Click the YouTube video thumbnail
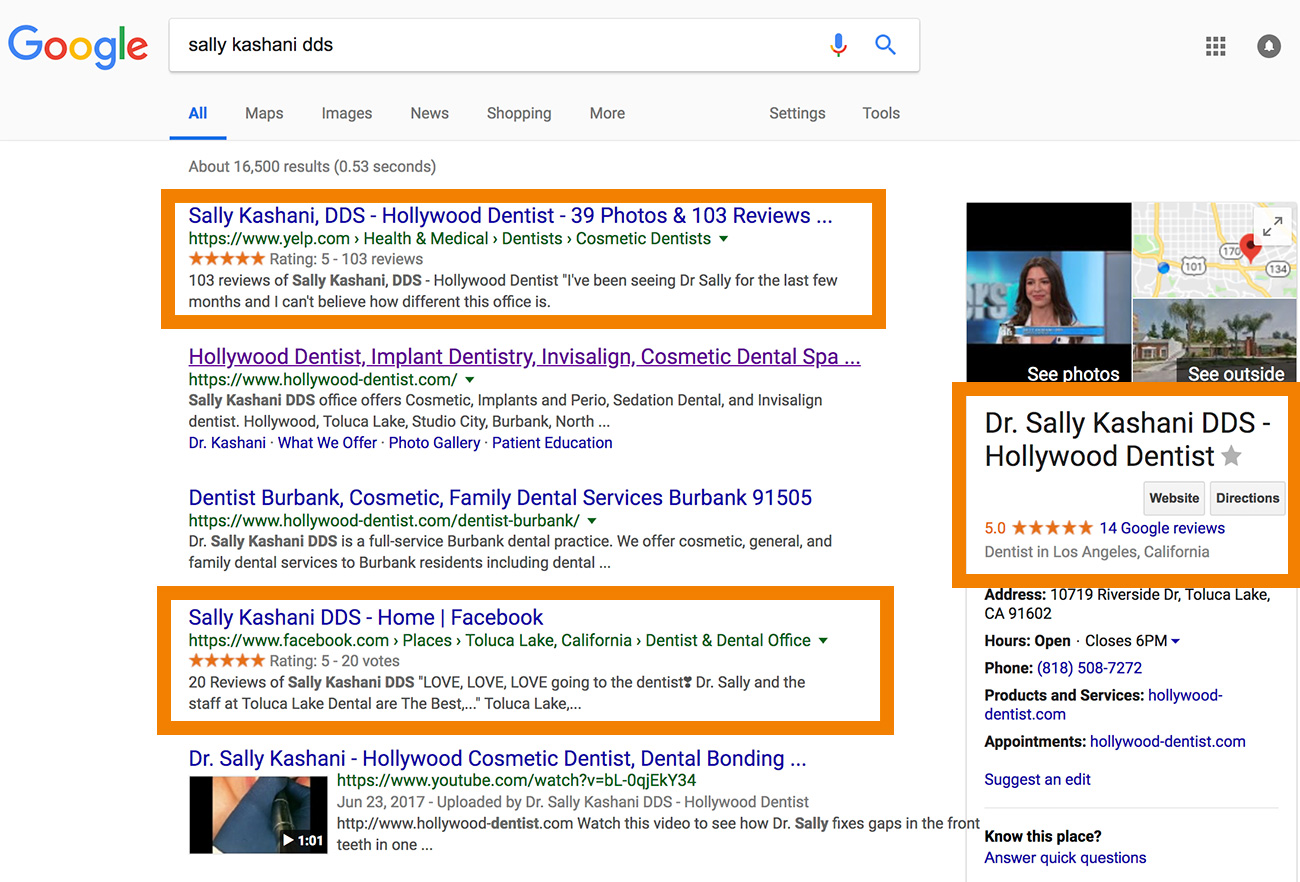1300x882 pixels. point(258,815)
